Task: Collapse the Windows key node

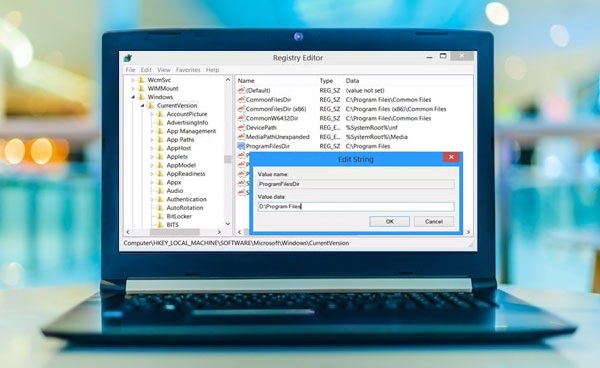Action: click(x=133, y=97)
